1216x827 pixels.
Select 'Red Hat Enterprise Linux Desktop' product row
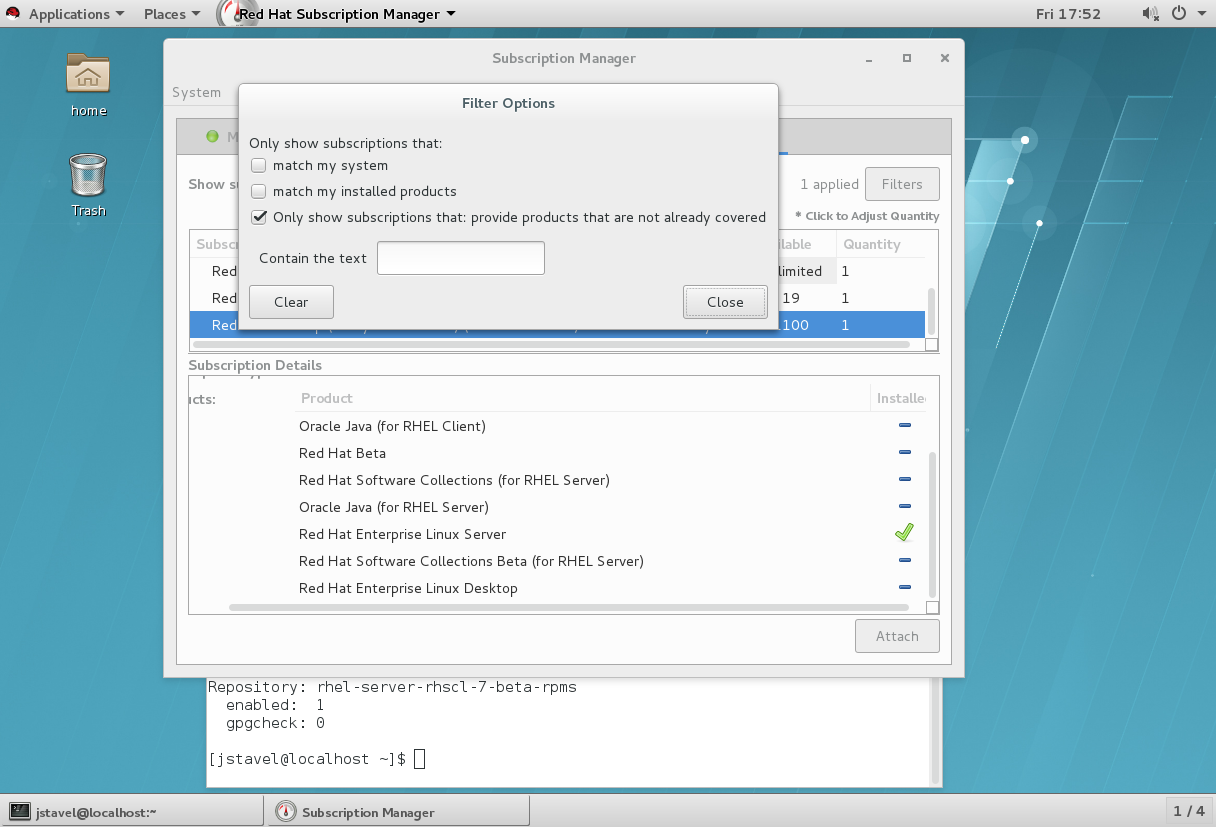point(611,588)
